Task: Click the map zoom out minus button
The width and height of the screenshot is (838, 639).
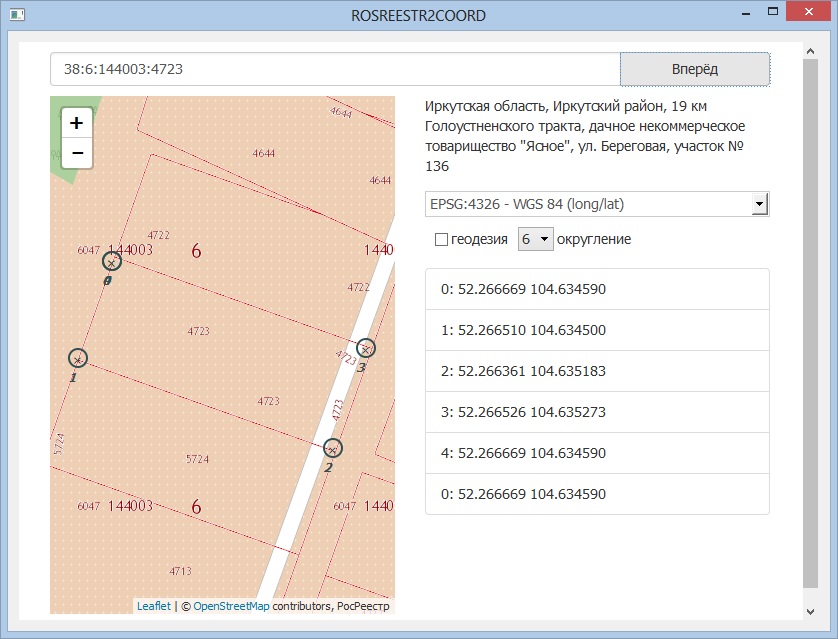Action: 77,153
